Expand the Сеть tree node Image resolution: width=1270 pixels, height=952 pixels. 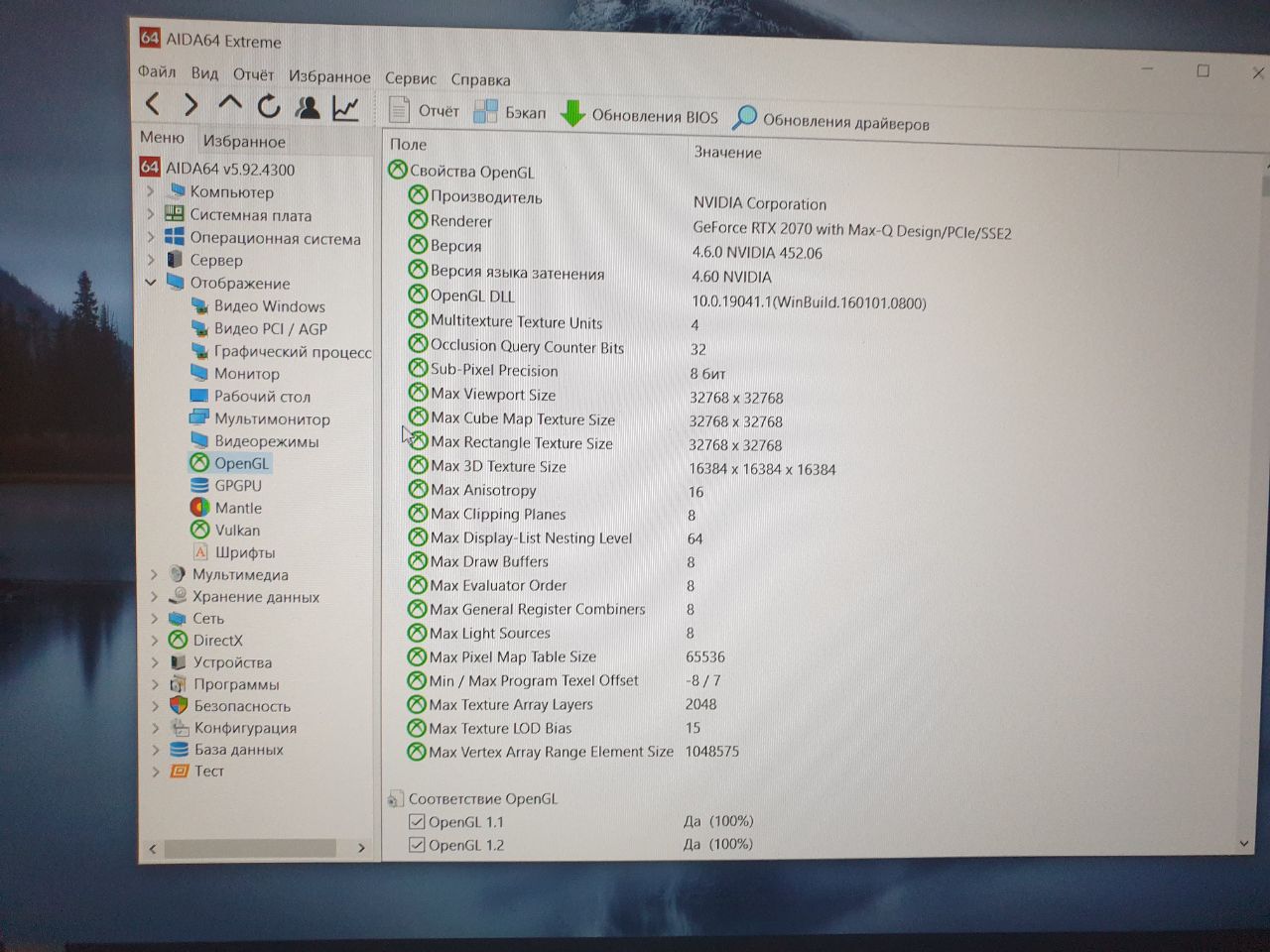coord(154,618)
